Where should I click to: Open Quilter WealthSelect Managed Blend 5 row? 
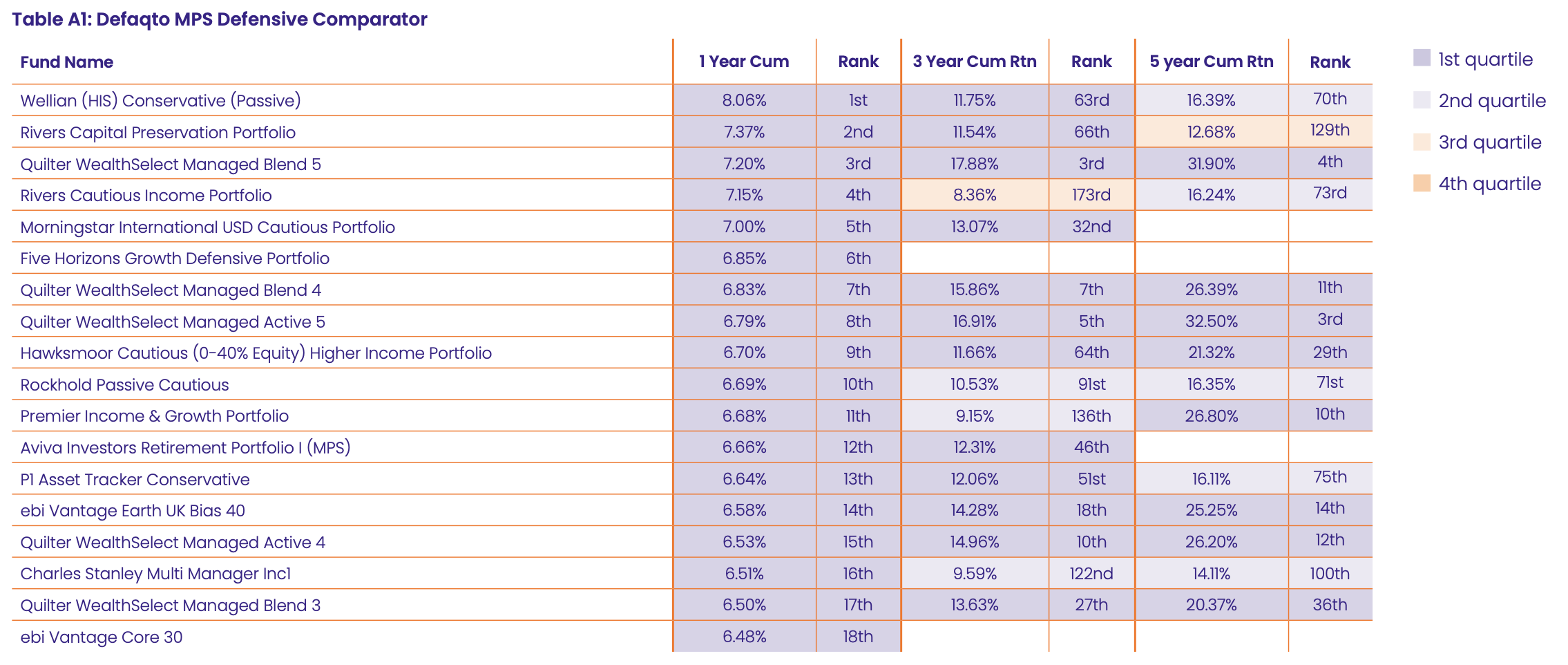[x=171, y=164]
